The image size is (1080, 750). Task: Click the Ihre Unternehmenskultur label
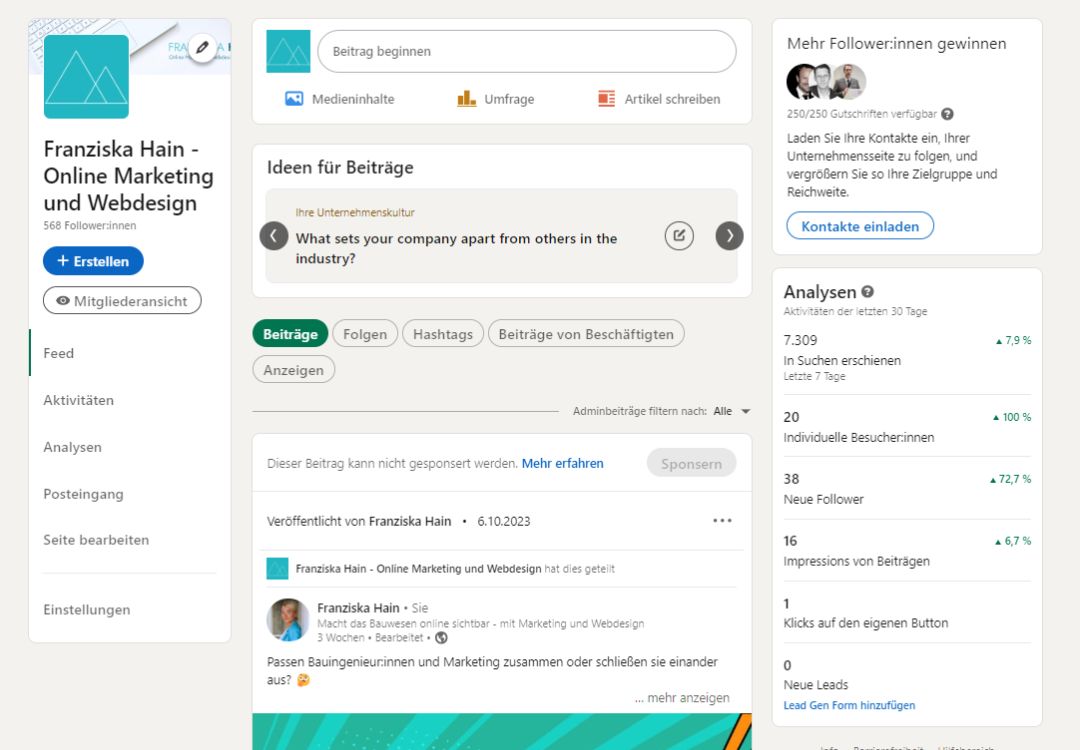pos(355,213)
